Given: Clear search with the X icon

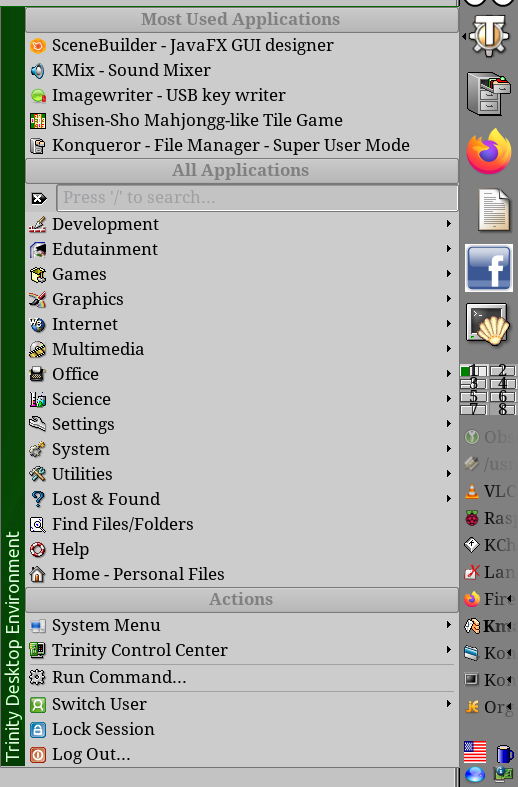Looking at the screenshot, I should pos(39,198).
